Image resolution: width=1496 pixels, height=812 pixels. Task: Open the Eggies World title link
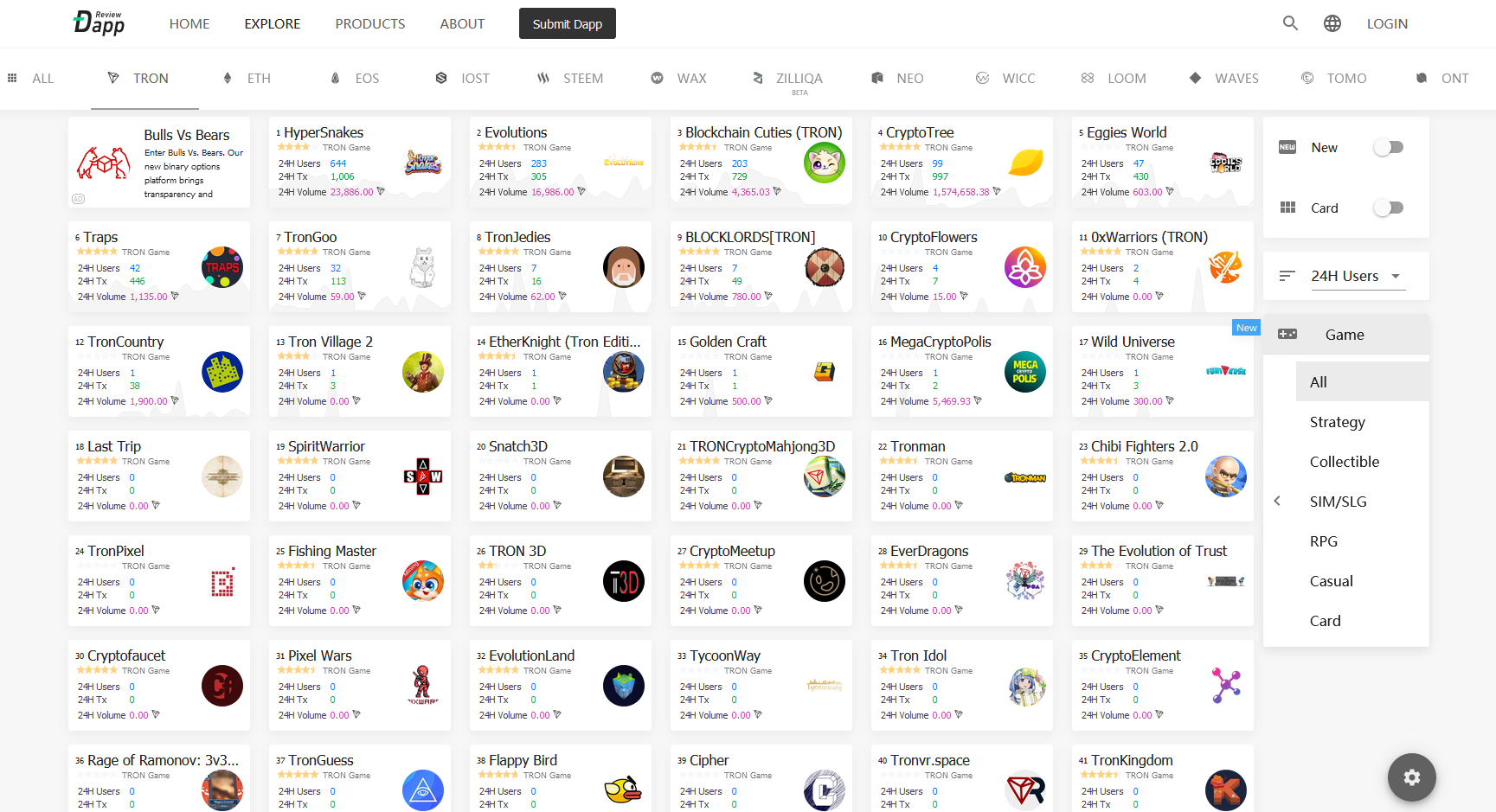[1127, 132]
